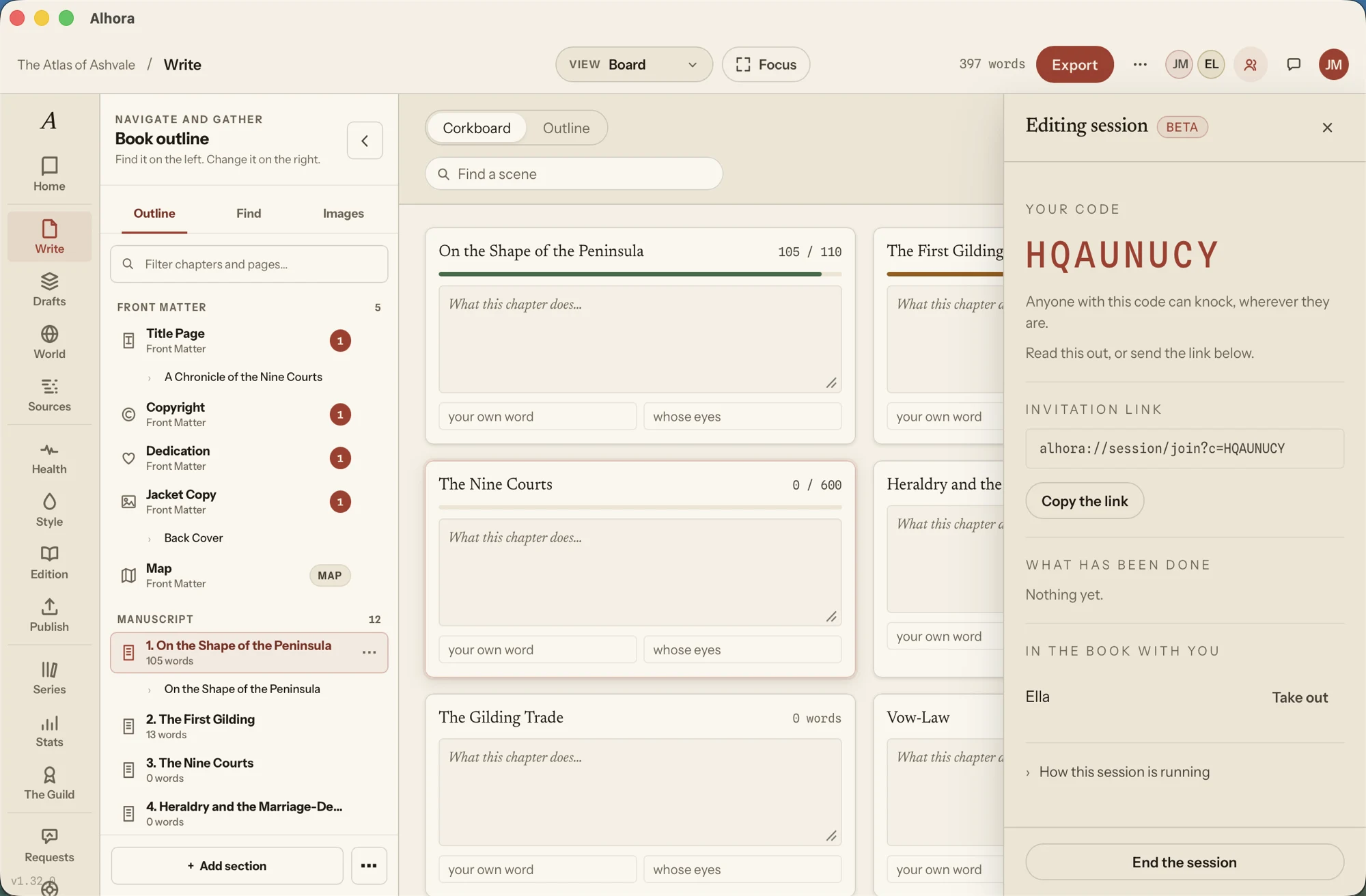Open Requests in the sidebar
1366x896 pixels.
point(49,845)
